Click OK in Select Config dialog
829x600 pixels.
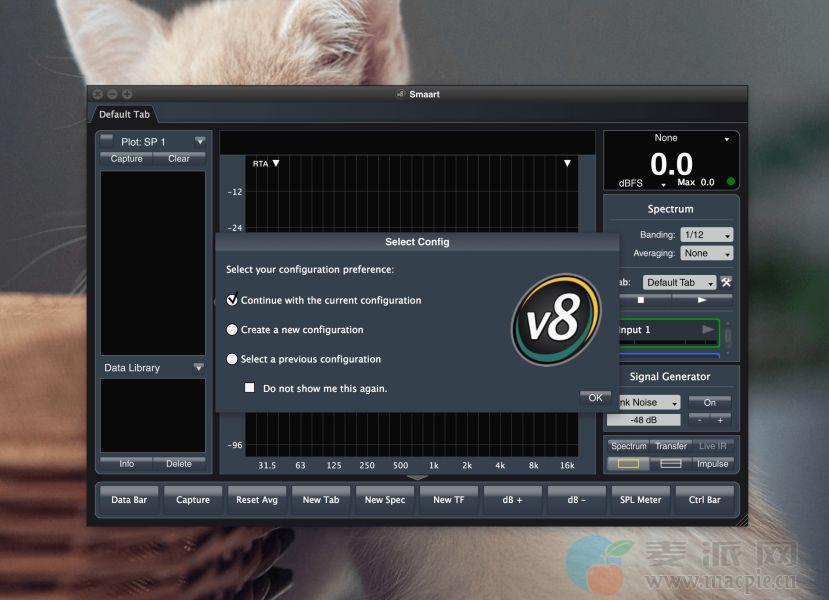595,398
